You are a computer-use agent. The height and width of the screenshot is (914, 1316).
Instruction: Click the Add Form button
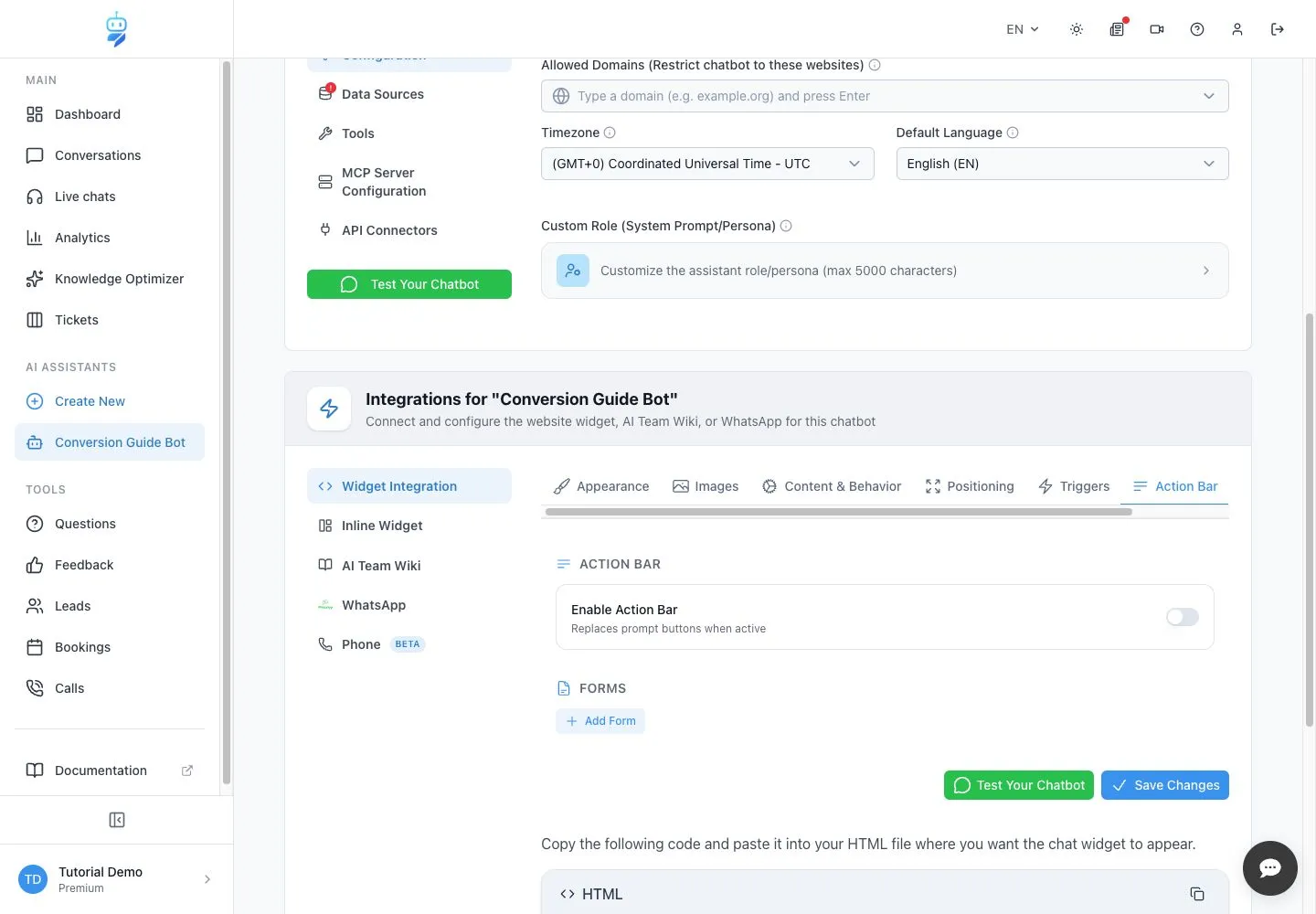pyautogui.click(x=600, y=721)
